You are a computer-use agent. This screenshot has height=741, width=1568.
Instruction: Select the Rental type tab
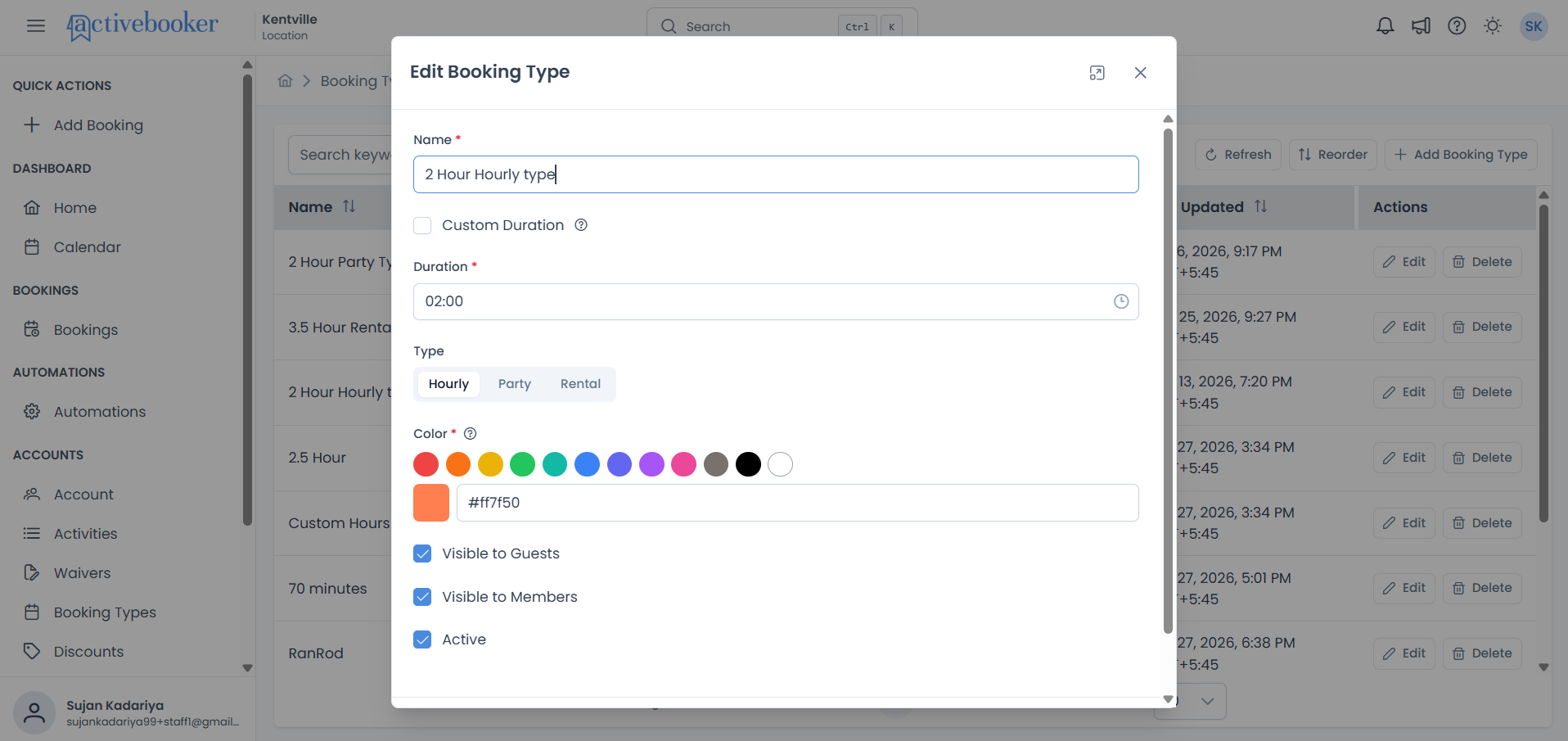(x=580, y=384)
